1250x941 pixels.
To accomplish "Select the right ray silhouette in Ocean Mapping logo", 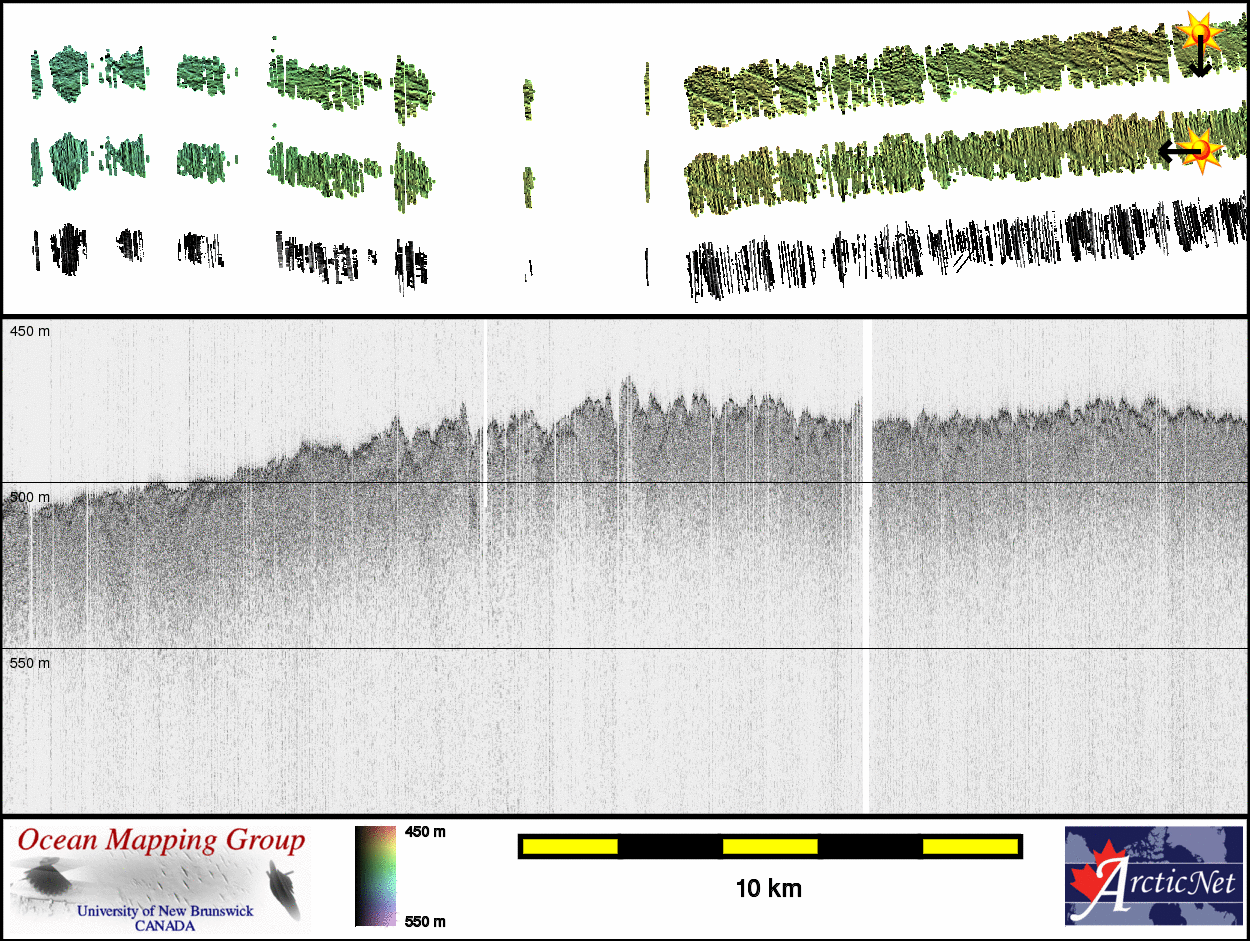I will 283,887.
